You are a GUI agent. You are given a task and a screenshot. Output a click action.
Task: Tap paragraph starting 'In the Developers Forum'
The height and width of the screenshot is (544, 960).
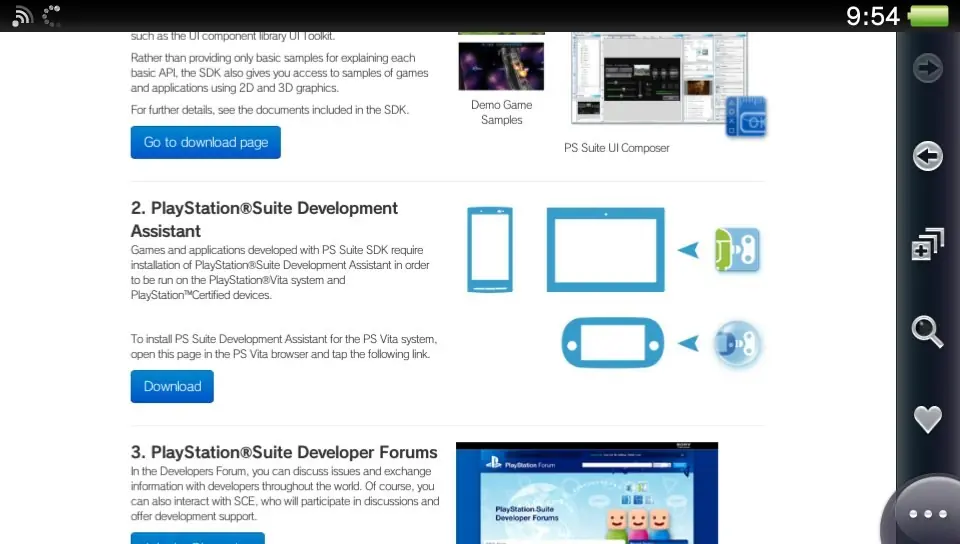point(285,494)
